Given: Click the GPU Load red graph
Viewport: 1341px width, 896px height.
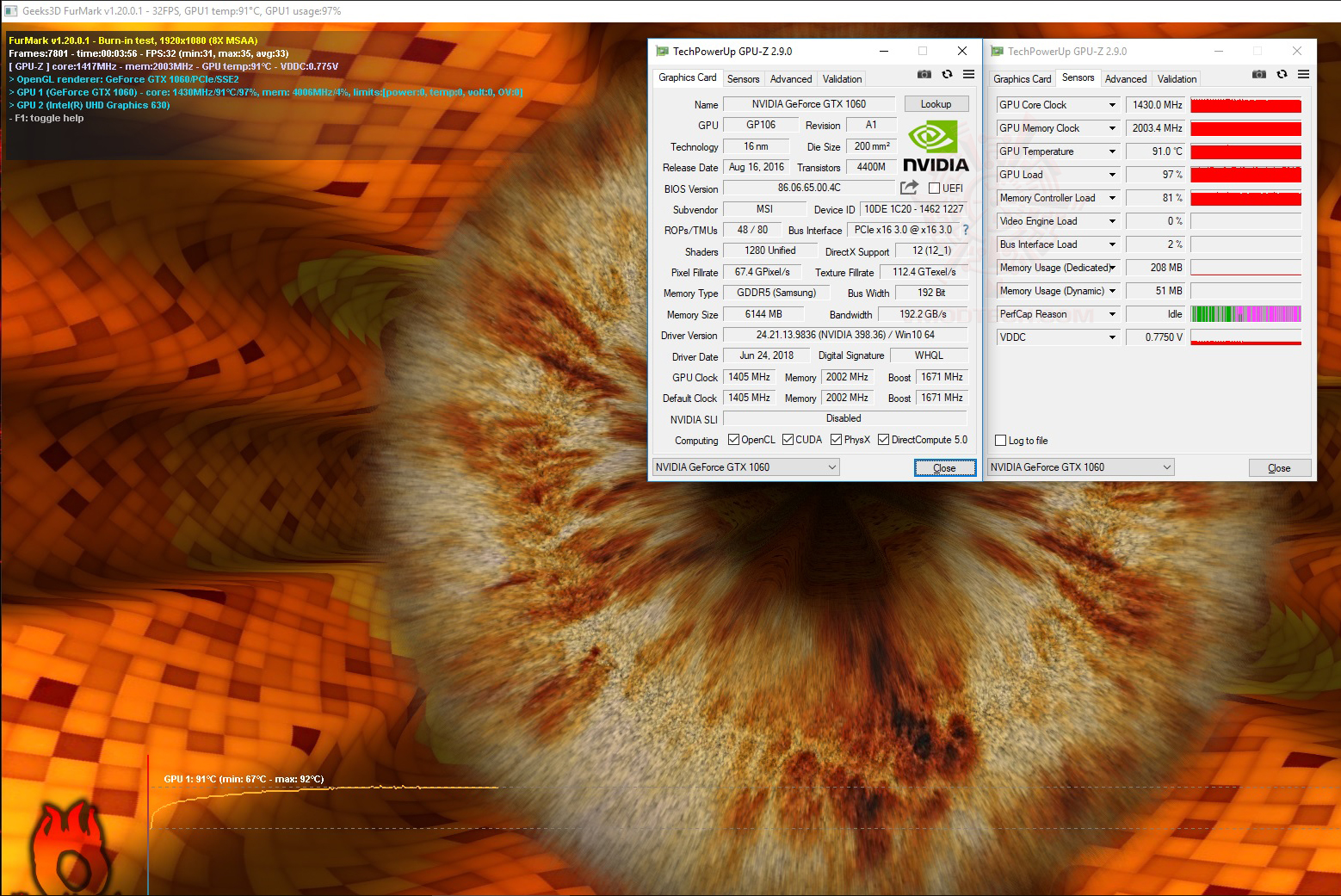Looking at the screenshot, I should coord(1245,175).
